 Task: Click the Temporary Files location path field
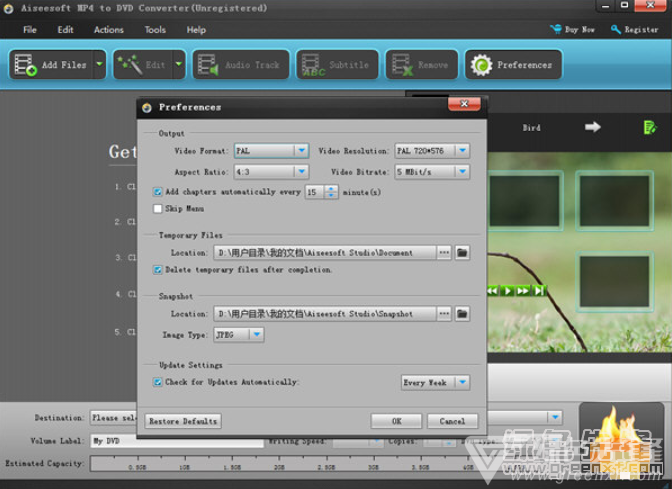[x=325, y=253]
